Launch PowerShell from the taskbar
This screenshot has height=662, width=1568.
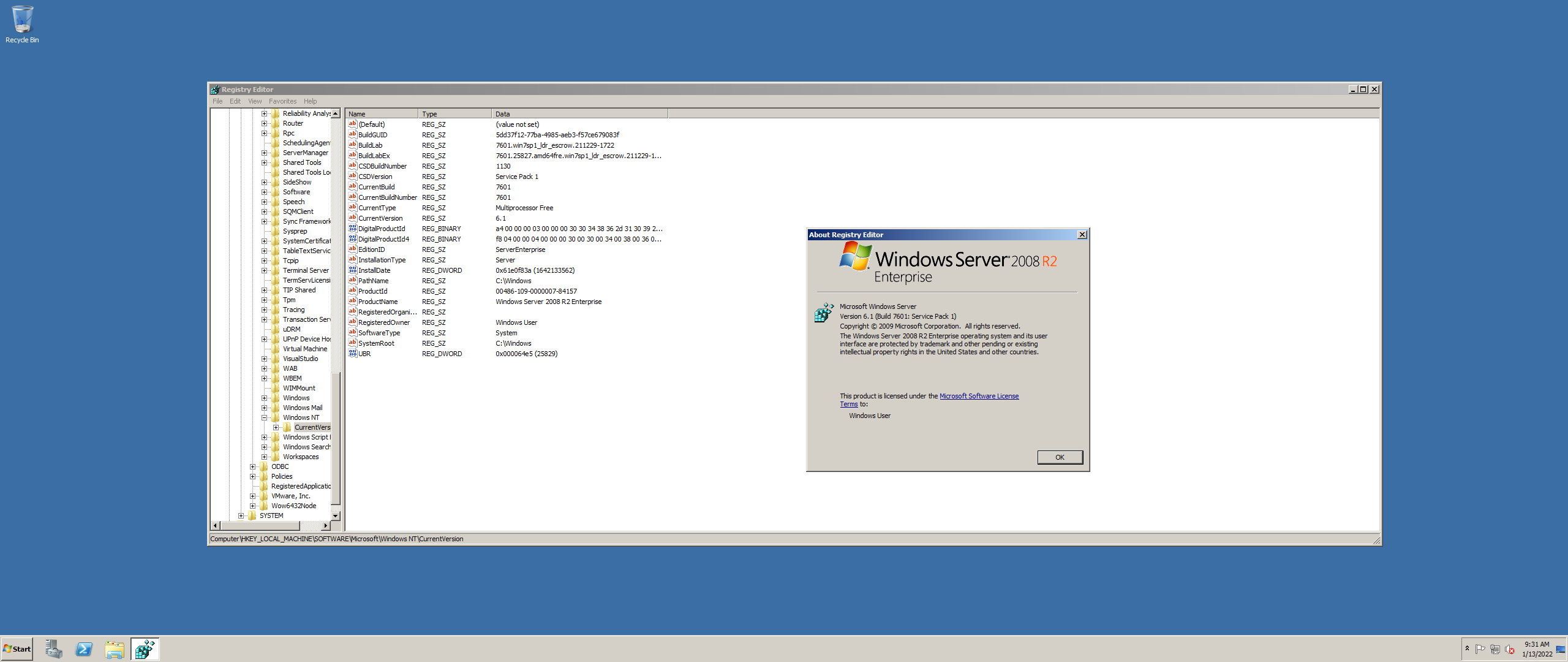(84, 649)
